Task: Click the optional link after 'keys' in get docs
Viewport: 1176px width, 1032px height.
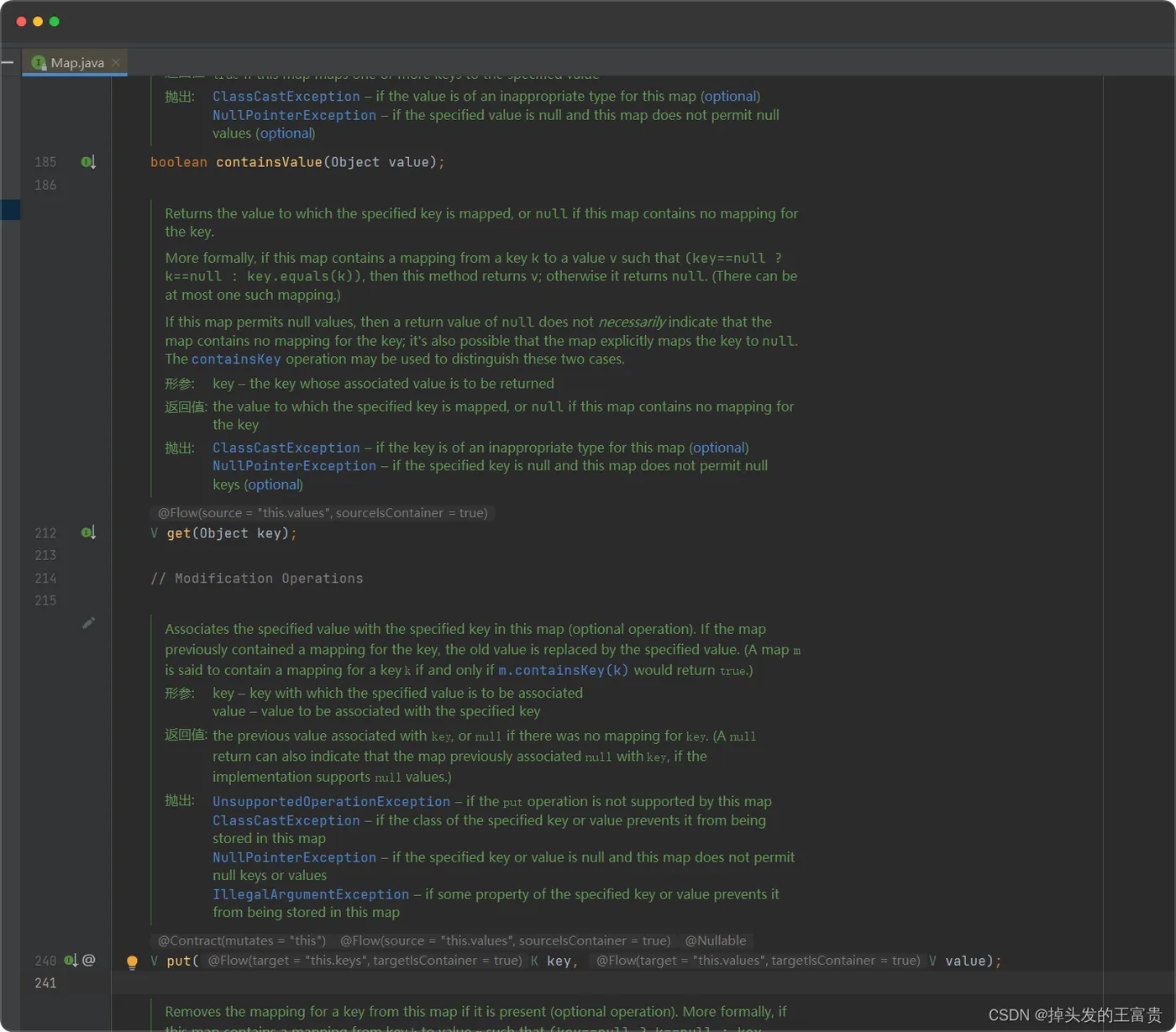Action: pyautogui.click(x=273, y=485)
